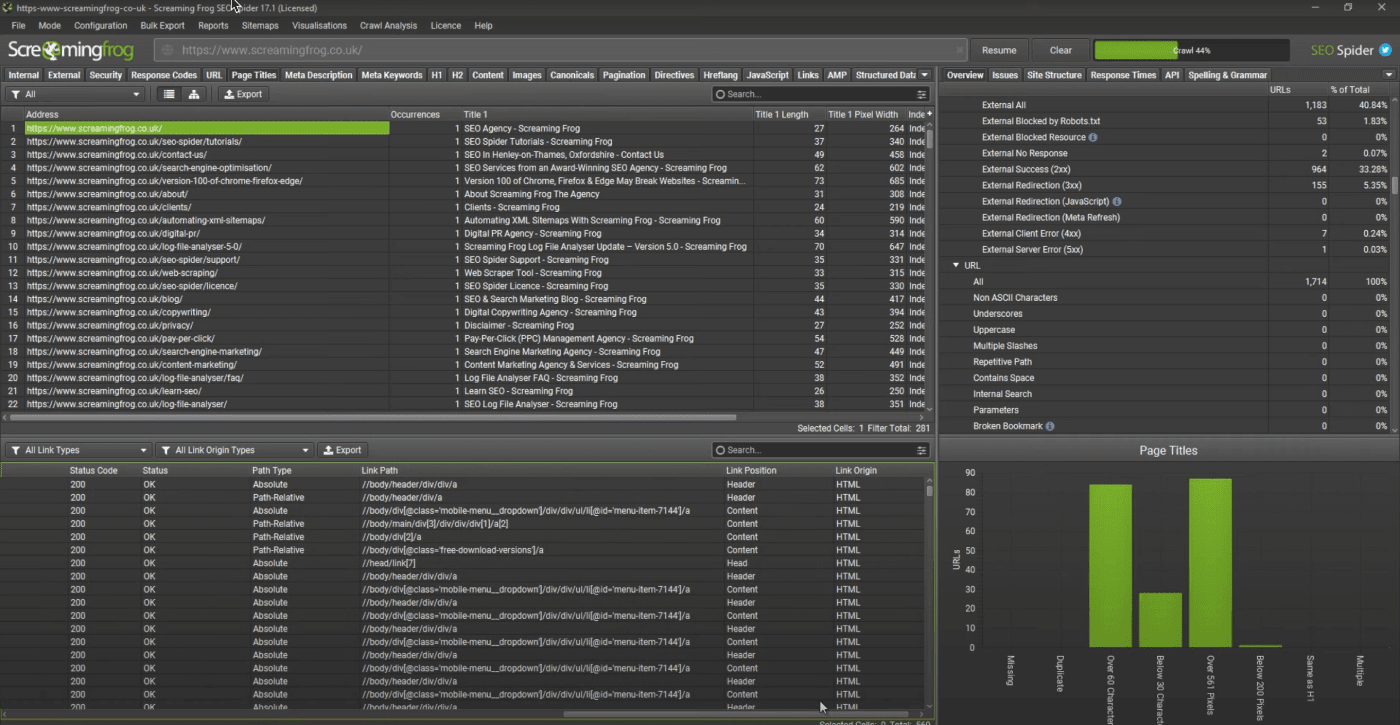Switch to the Canonicals tab
This screenshot has width=1400, height=725.
tap(572, 75)
